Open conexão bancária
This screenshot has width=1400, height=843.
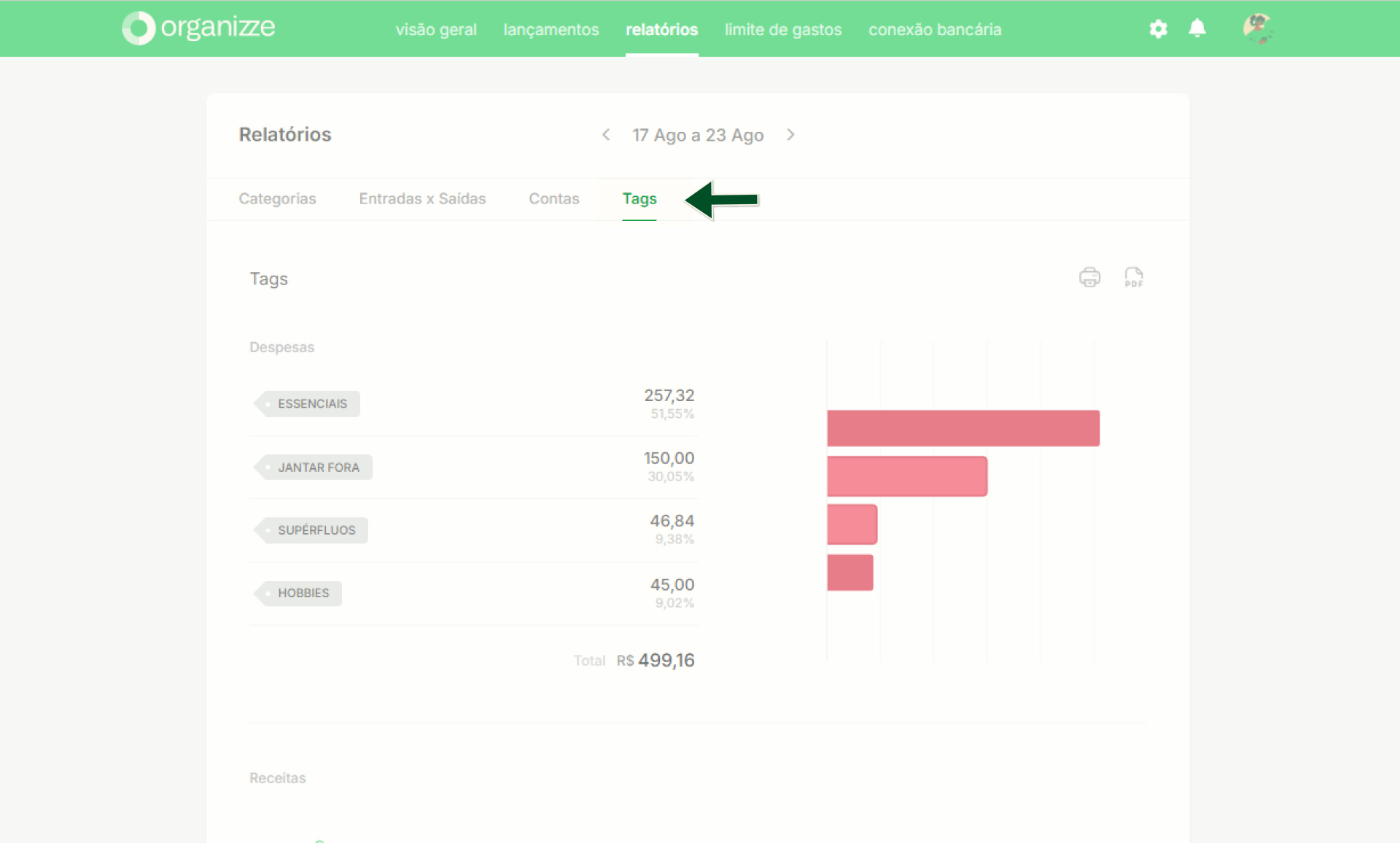click(935, 30)
